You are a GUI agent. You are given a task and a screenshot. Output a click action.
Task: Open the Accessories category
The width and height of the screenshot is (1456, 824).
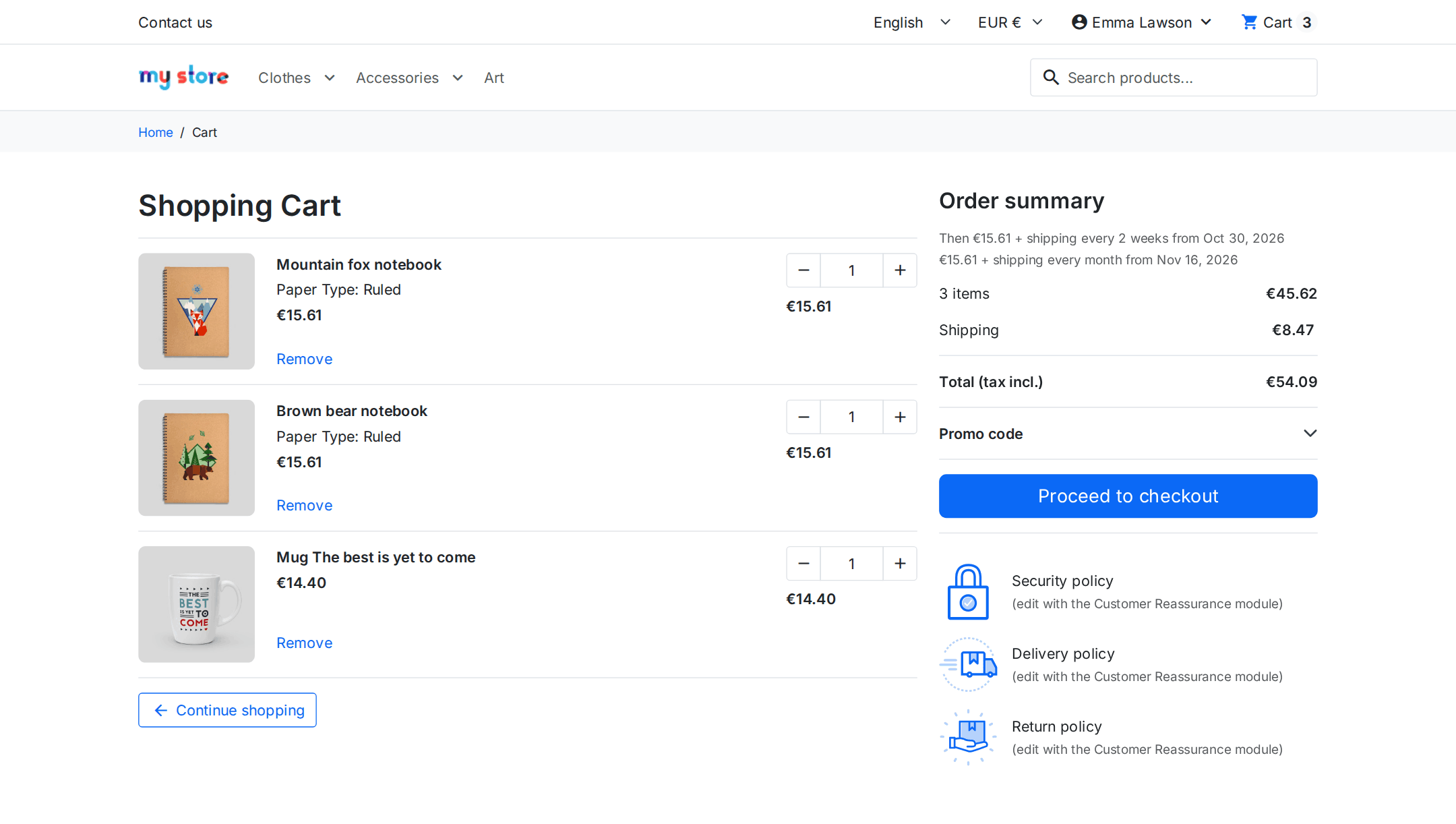click(397, 78)
